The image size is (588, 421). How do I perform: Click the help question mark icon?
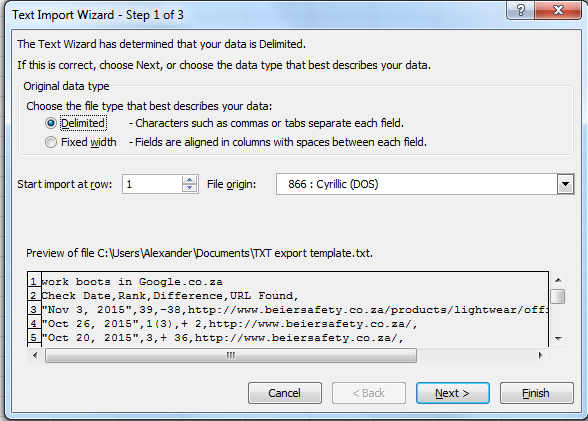520,9
